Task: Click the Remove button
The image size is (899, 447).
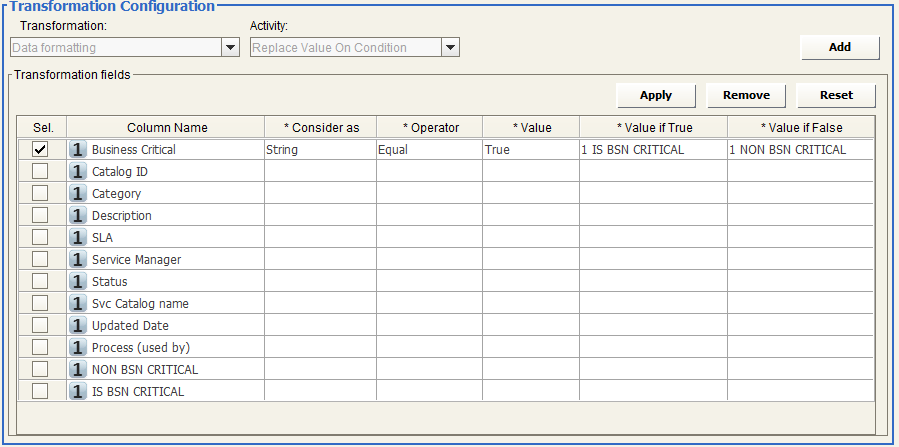Action: coord(746,95)
